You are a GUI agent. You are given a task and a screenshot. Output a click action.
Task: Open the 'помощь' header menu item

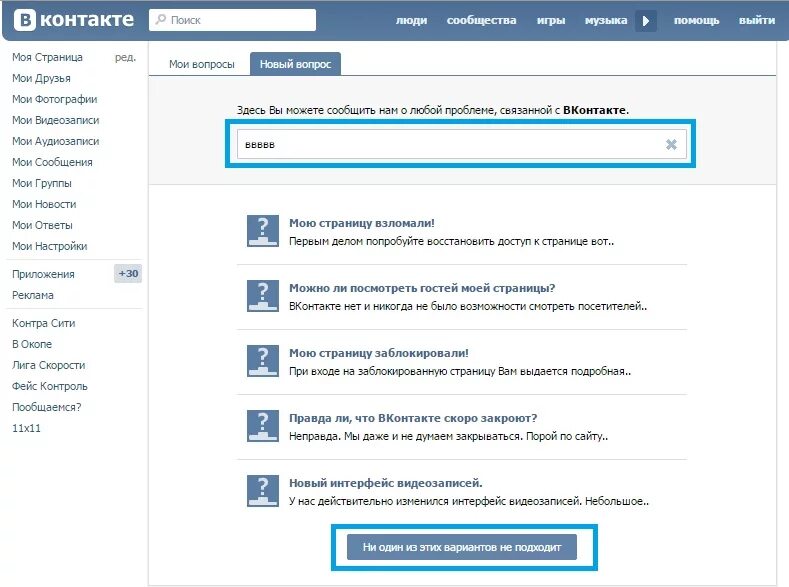point(696,21)
